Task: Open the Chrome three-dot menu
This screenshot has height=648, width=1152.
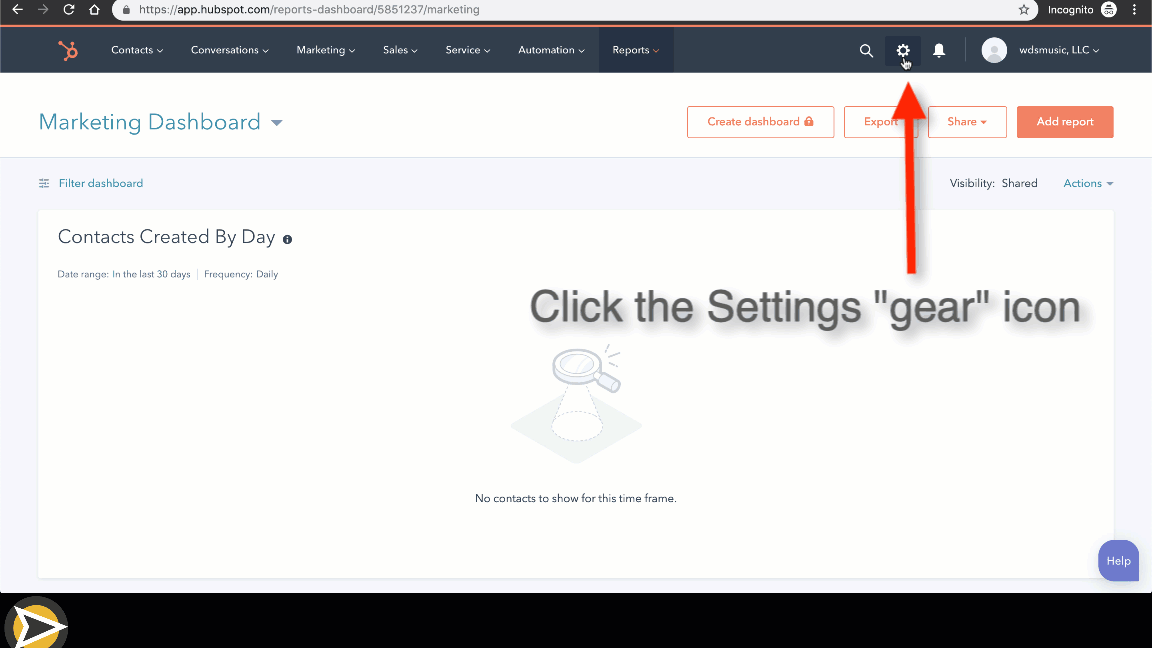Action: click(x=1134, y=10)
